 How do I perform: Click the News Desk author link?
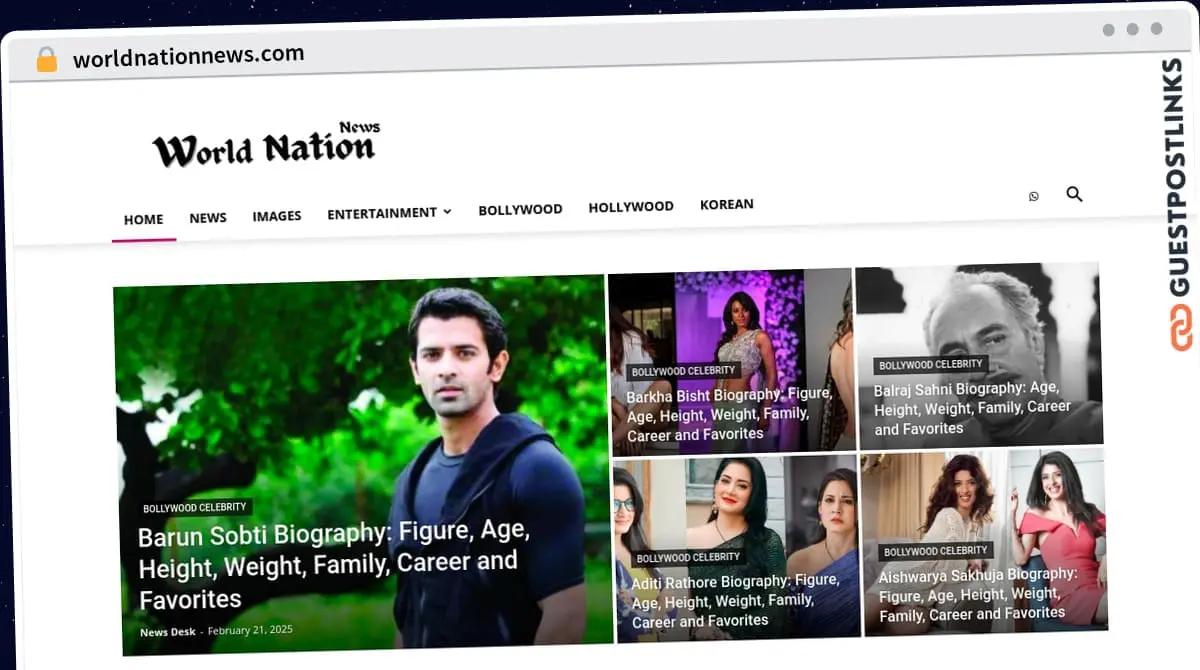(x=168, y=632)
